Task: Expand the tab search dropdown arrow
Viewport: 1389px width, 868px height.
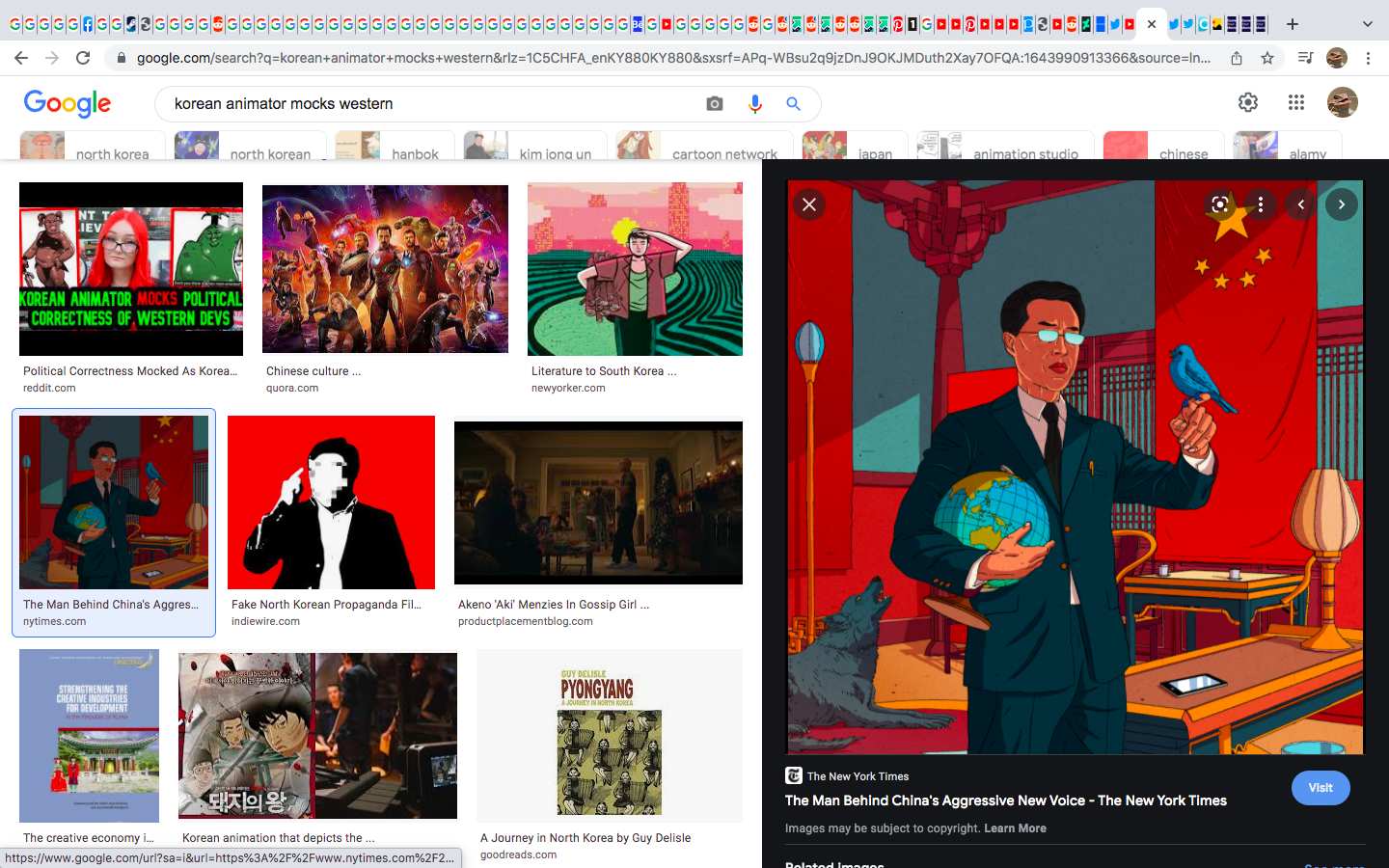Action: point(1367,24)
